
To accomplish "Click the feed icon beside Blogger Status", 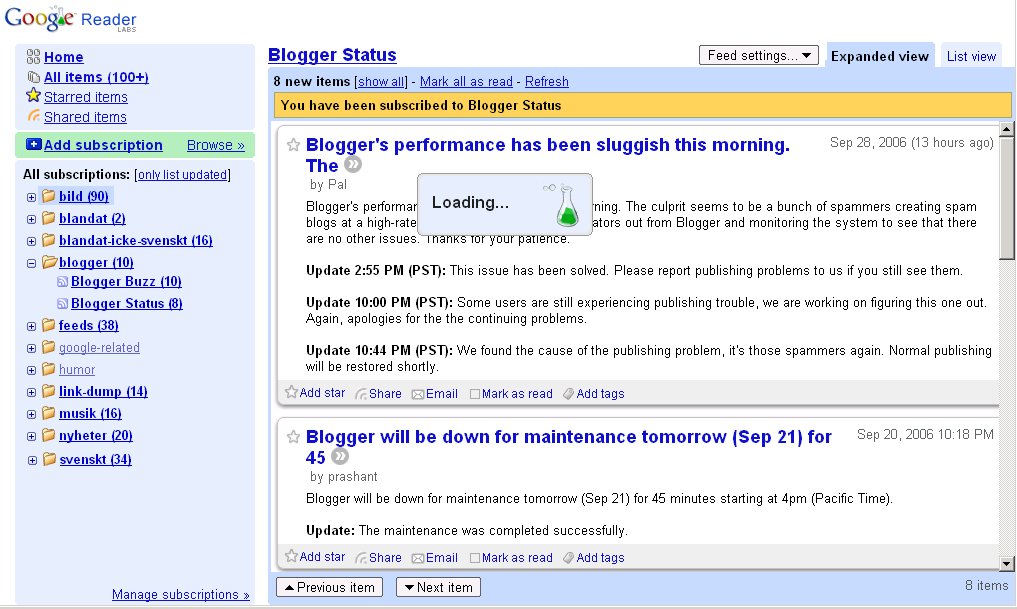I will 62,304.
